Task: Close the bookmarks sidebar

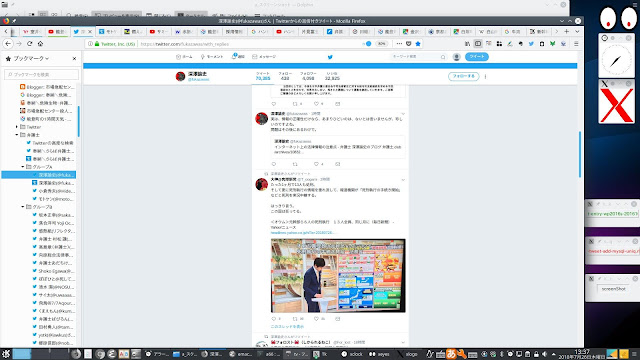Action: click(74, 58)
